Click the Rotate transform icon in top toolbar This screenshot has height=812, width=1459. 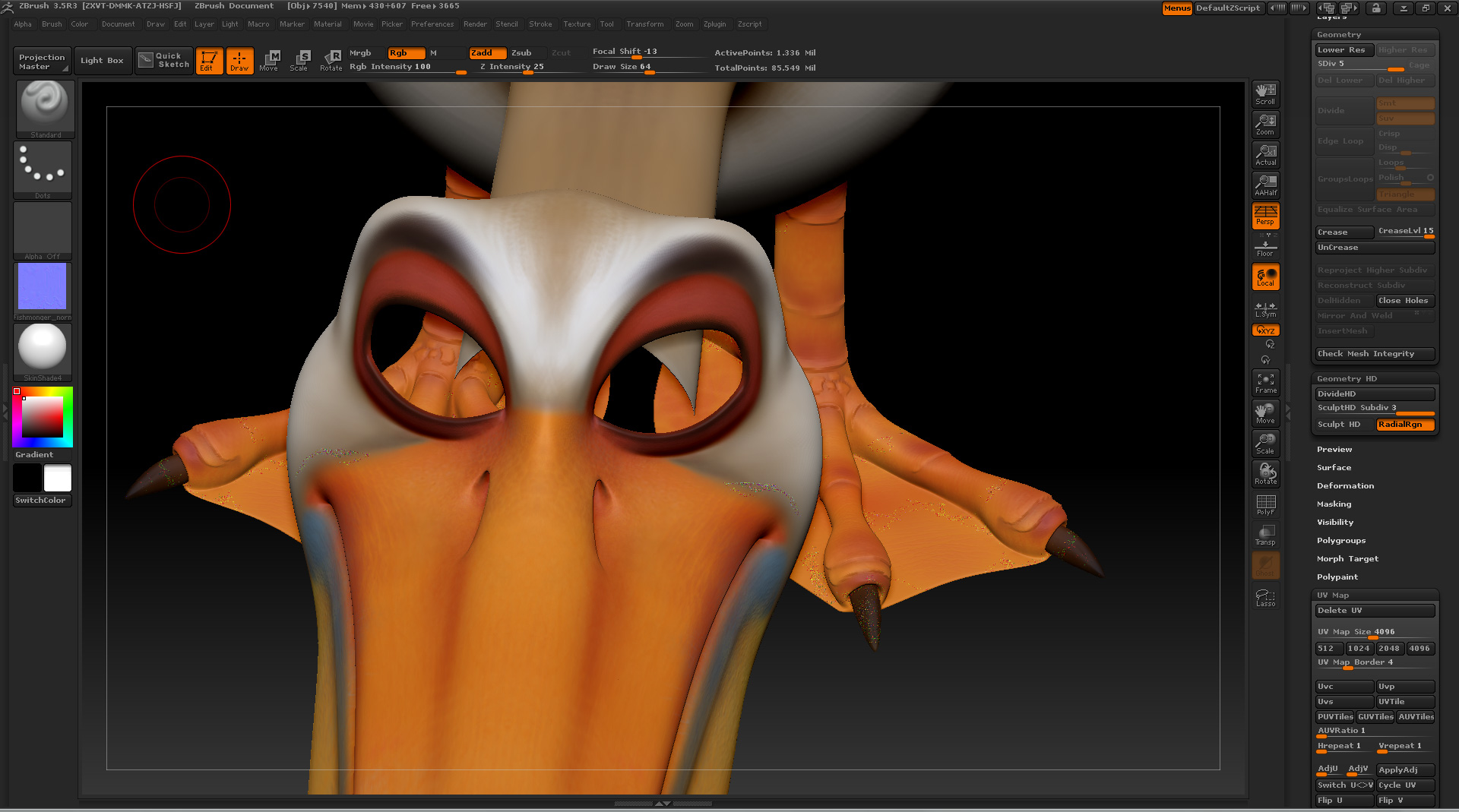[x=331, y=61]
